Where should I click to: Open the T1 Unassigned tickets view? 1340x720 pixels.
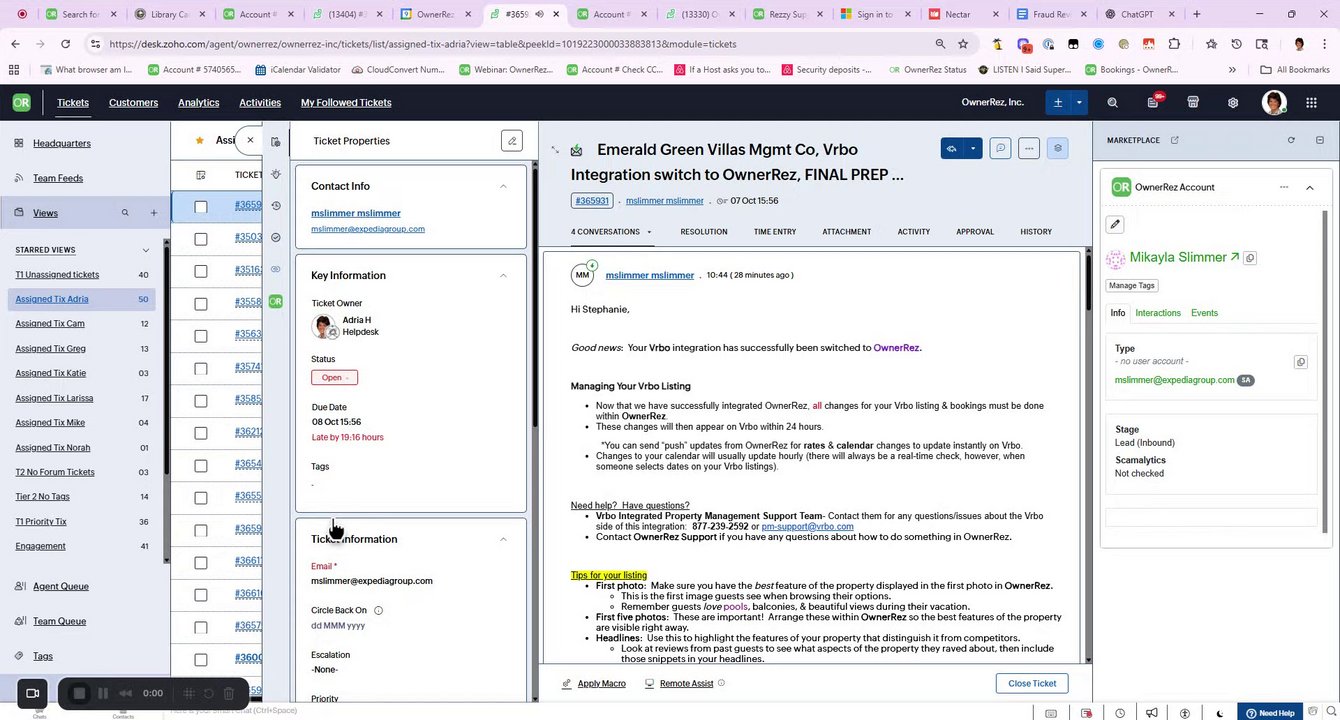click(57, 275)
